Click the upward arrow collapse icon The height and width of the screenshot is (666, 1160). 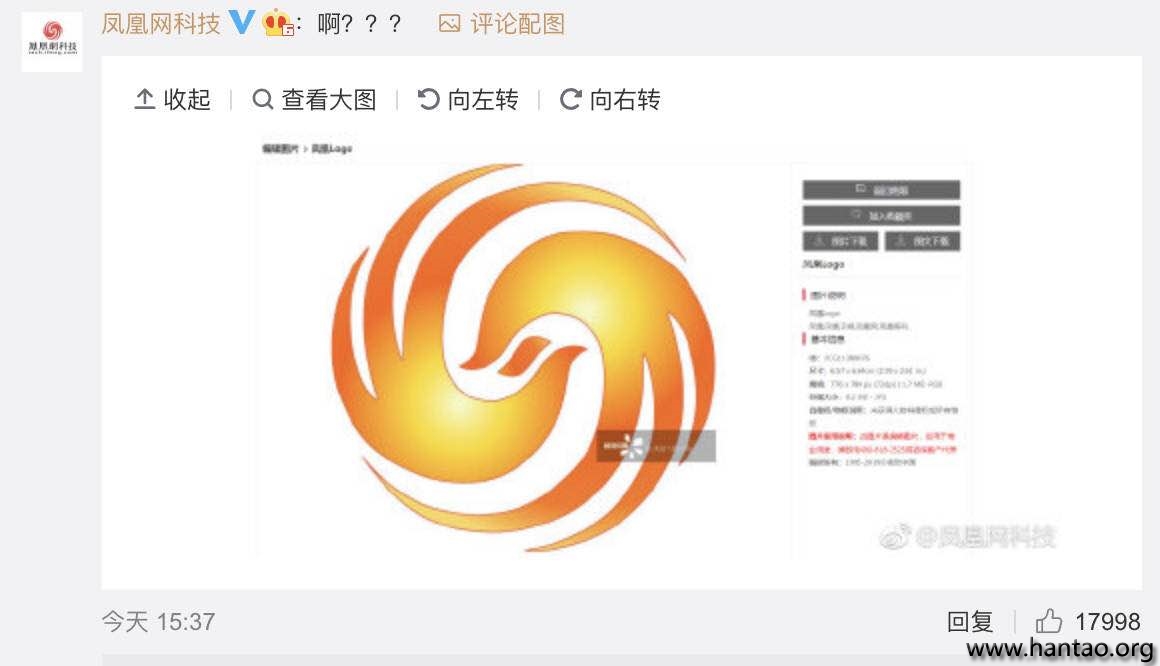coord(144,99)
